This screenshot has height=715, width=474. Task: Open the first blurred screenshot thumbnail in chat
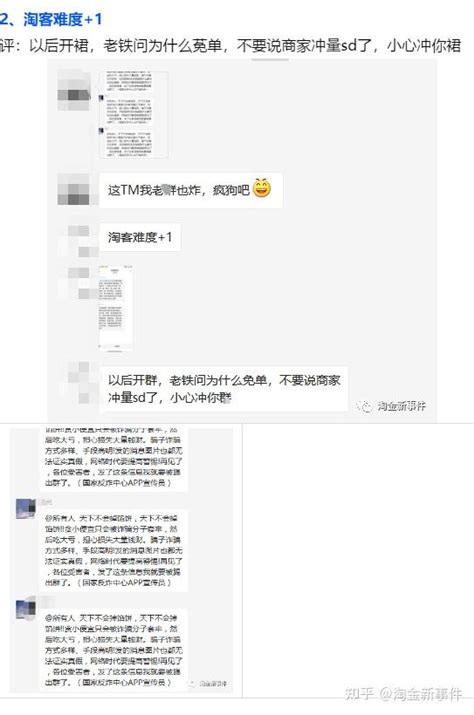point(133,114)
